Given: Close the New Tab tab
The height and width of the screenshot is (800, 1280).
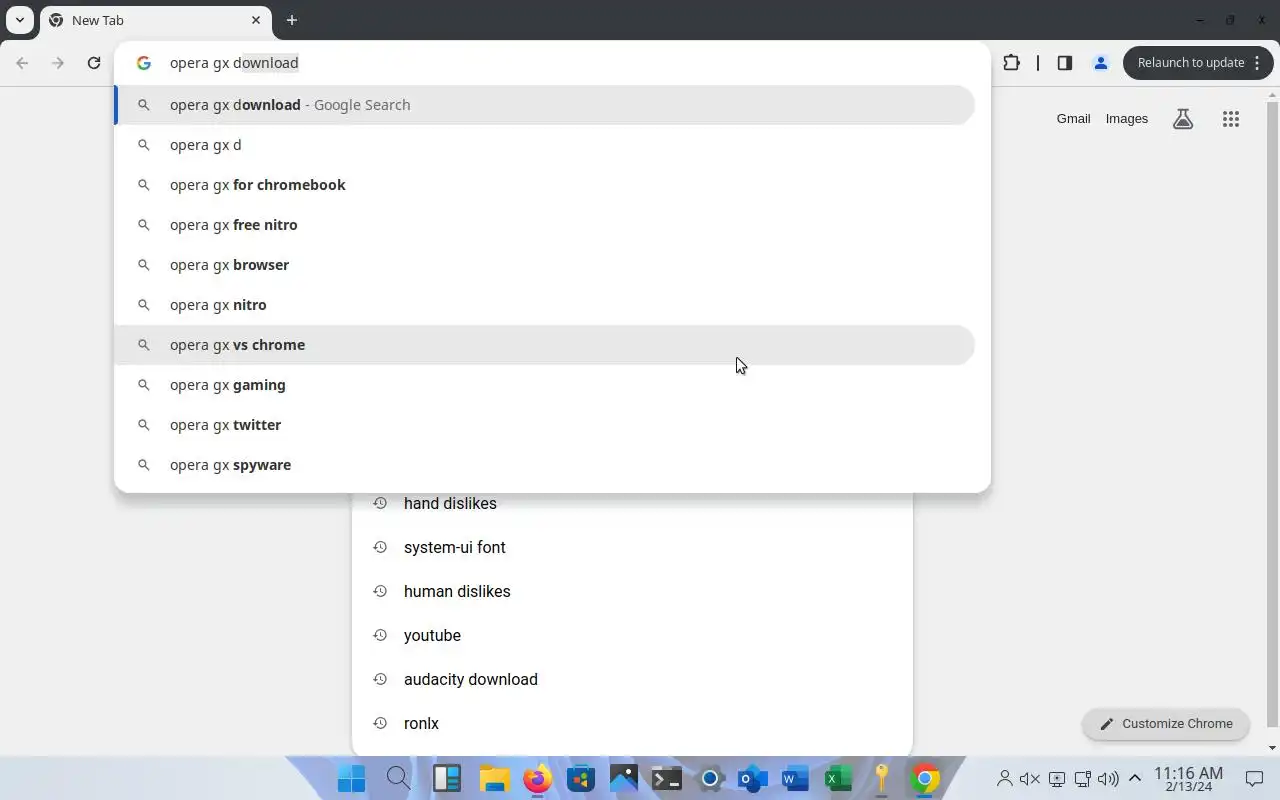Looking at the screenshot, I should pyautogui.click(x=256, y=20).
